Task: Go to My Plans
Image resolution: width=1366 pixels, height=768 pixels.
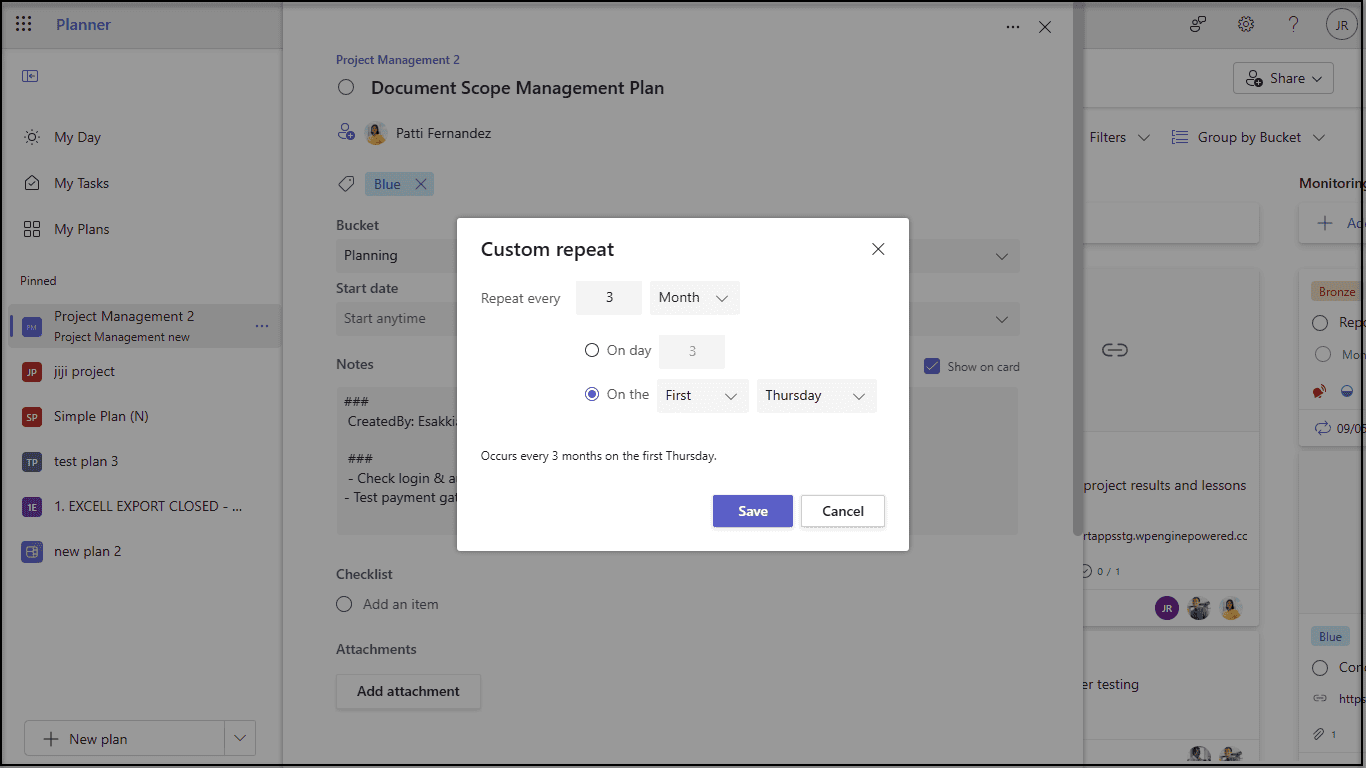Action: pyautogui.click(x=82, y=229)
